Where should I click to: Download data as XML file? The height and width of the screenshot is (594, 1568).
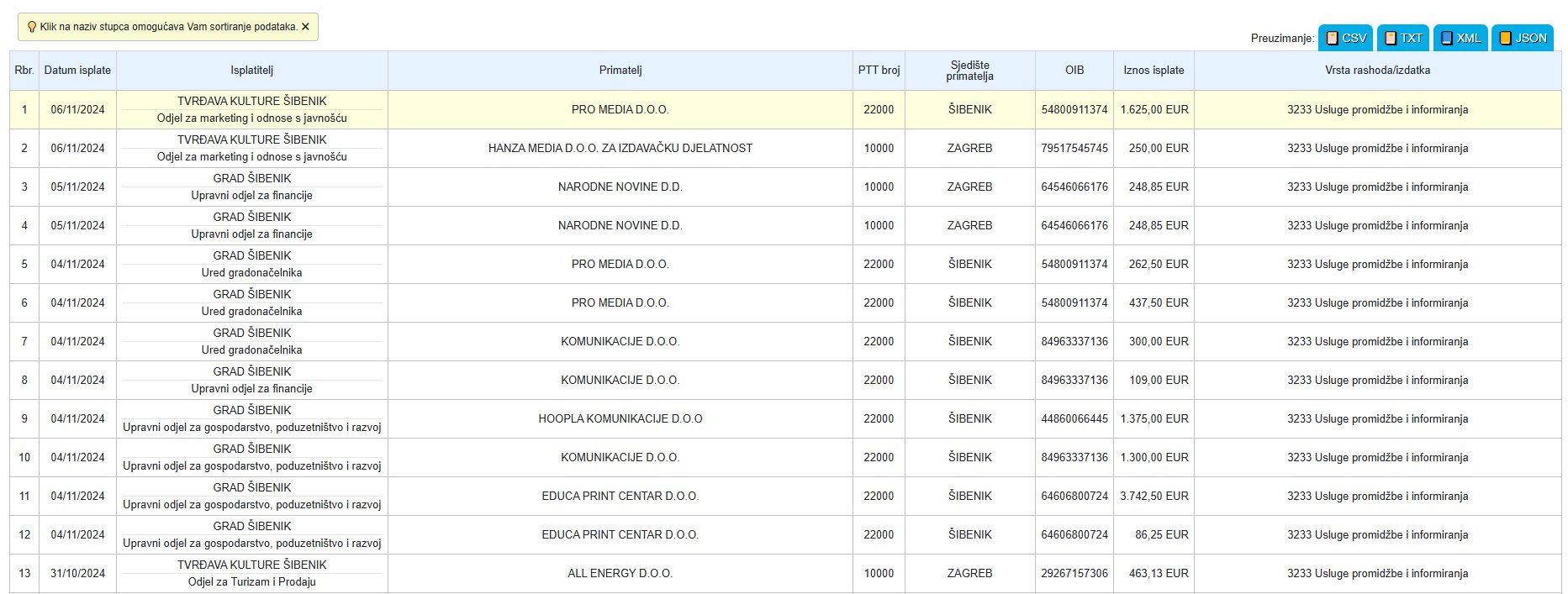[x=1460, y=38]
